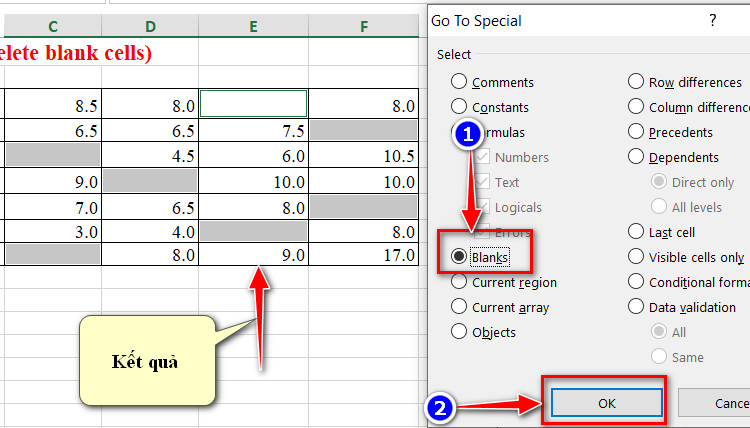Image resolution: width=750 pixels, height=428 pixels.
Task: Choose the Conditional formats radio option
Action: (x=636, y=282)
